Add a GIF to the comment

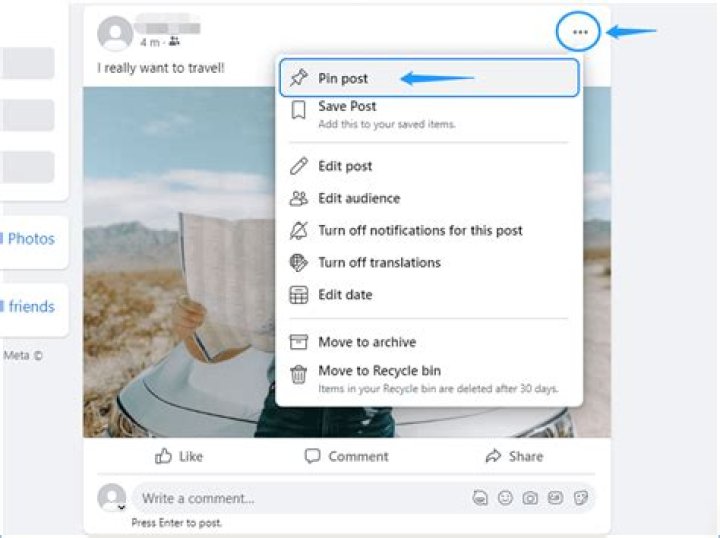(x=555, y=498)
